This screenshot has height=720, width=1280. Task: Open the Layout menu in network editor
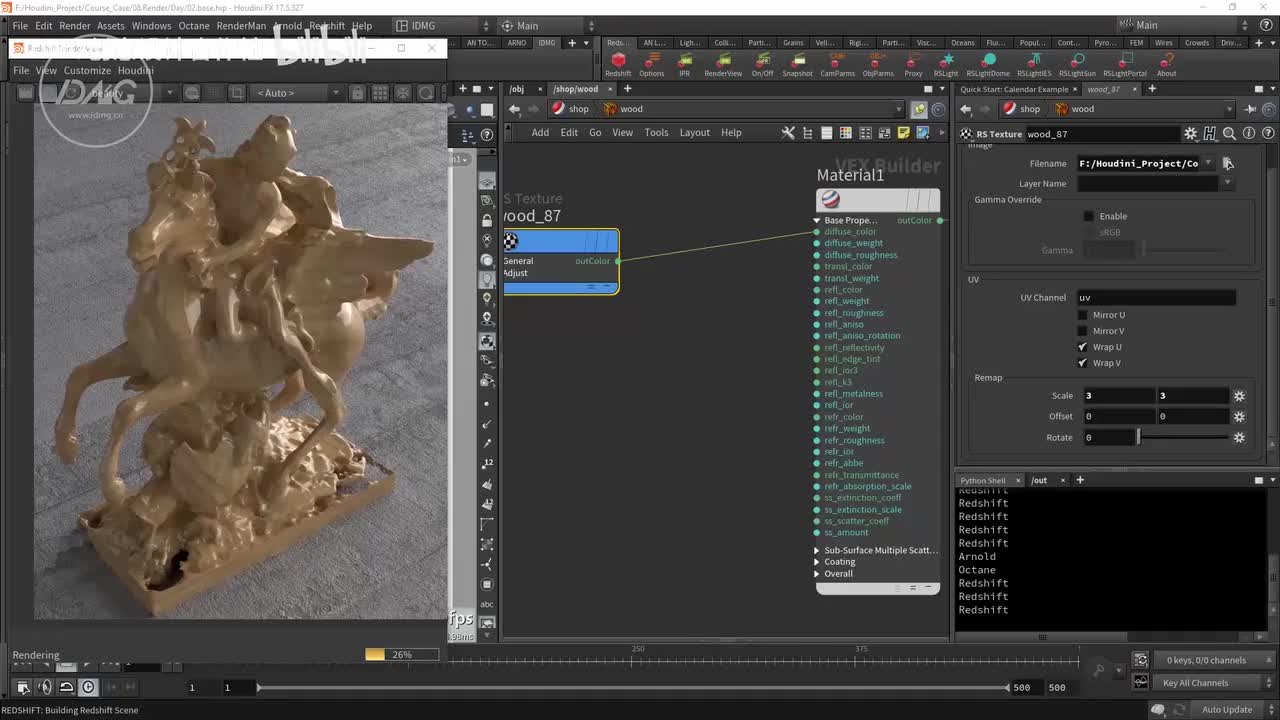click(694, 132)
